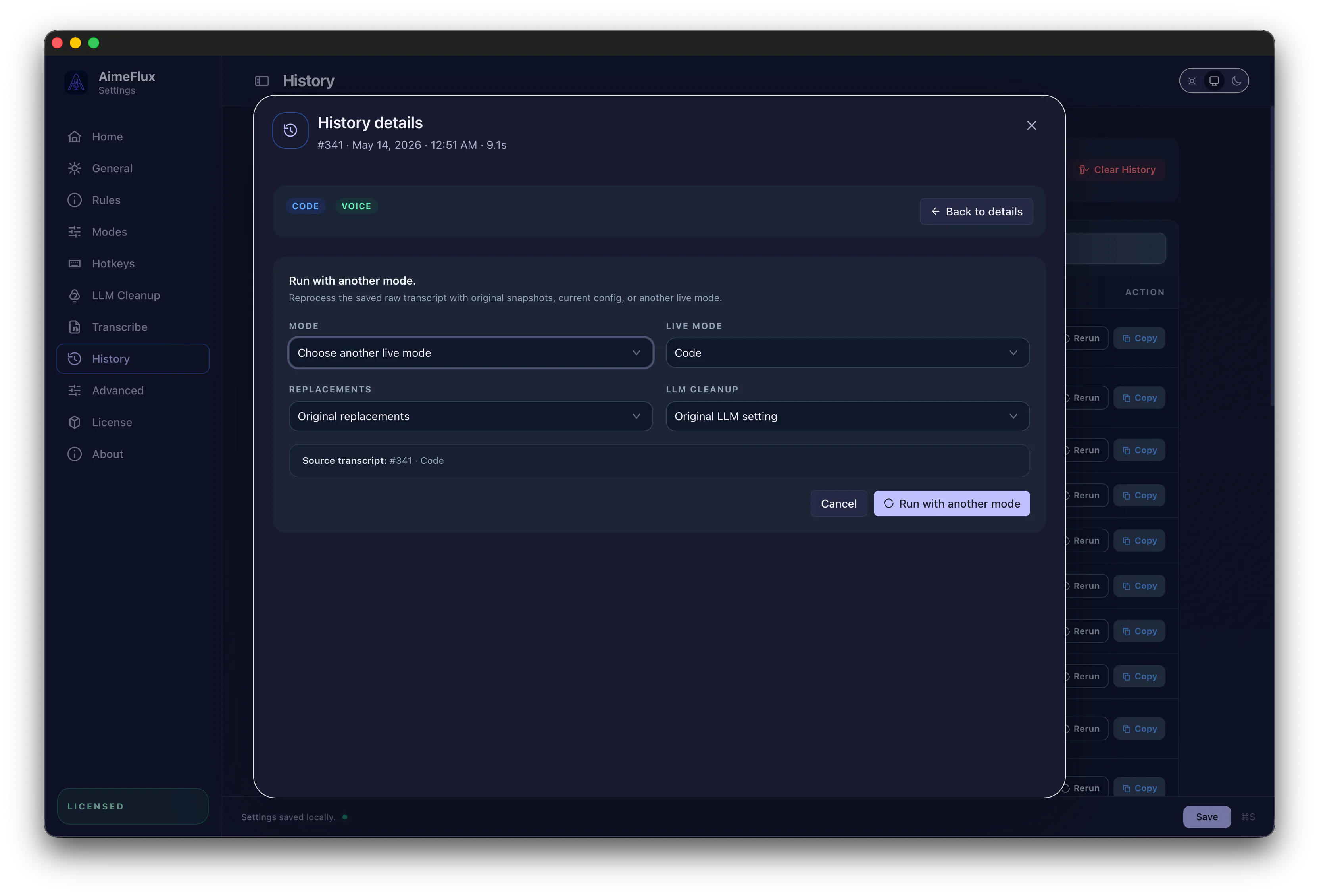
Task: Open the LLM Cleanup dropdown
Action: click(847, 417)
